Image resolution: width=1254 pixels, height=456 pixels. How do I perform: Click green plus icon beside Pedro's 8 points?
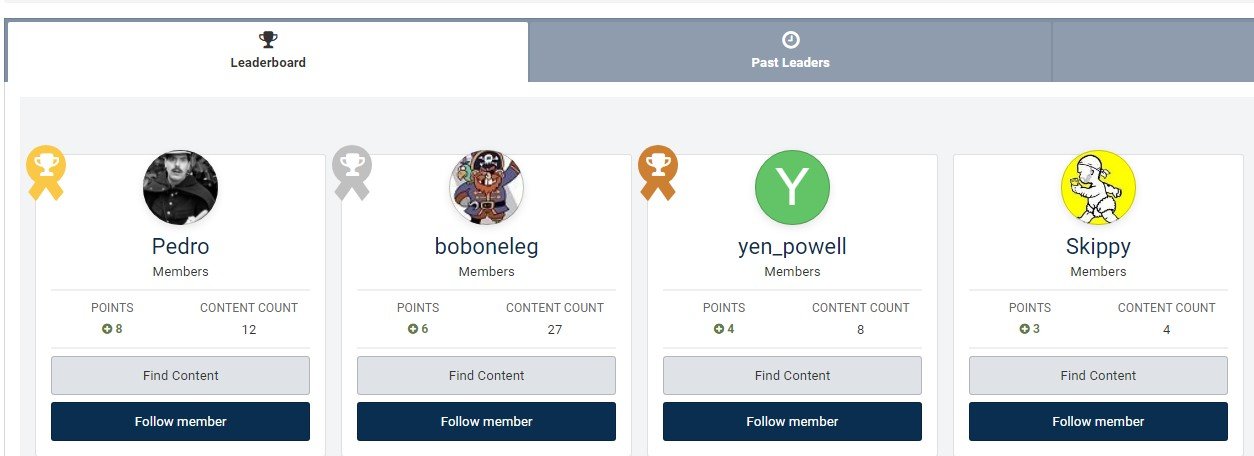pos(107,329)
